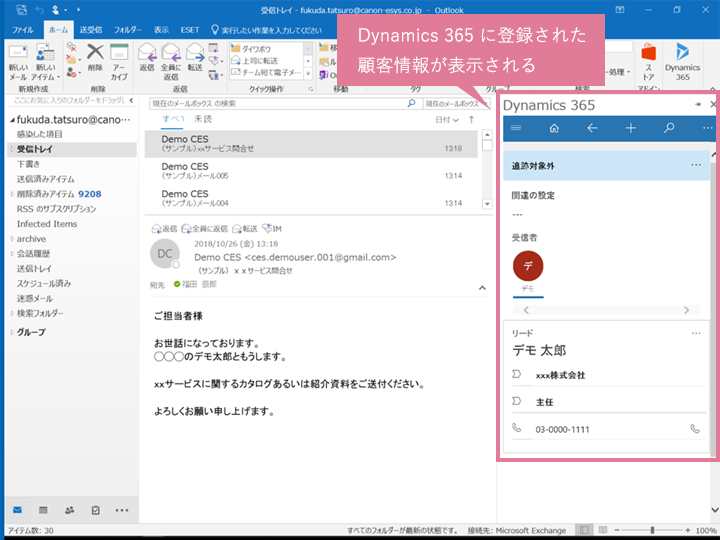Open the 表示 ribbon tab
The height and width of the screenshot is (540, 720).
[x=161, y=30]
